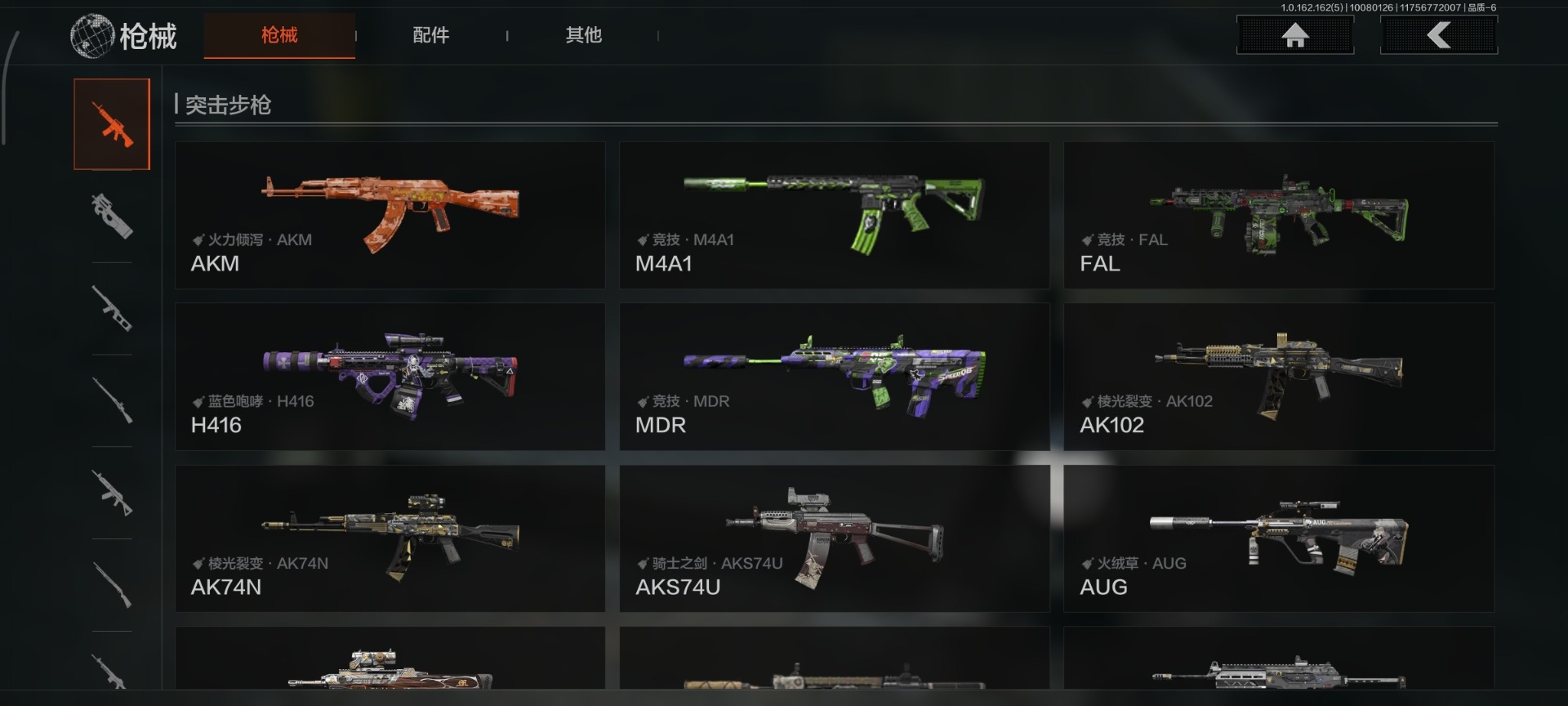Select the highlighted 枪械 tab

279,35
